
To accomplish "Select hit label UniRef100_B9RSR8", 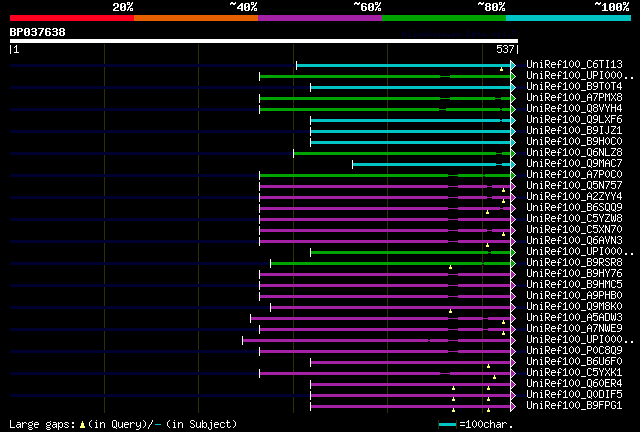I will [574, 263].
